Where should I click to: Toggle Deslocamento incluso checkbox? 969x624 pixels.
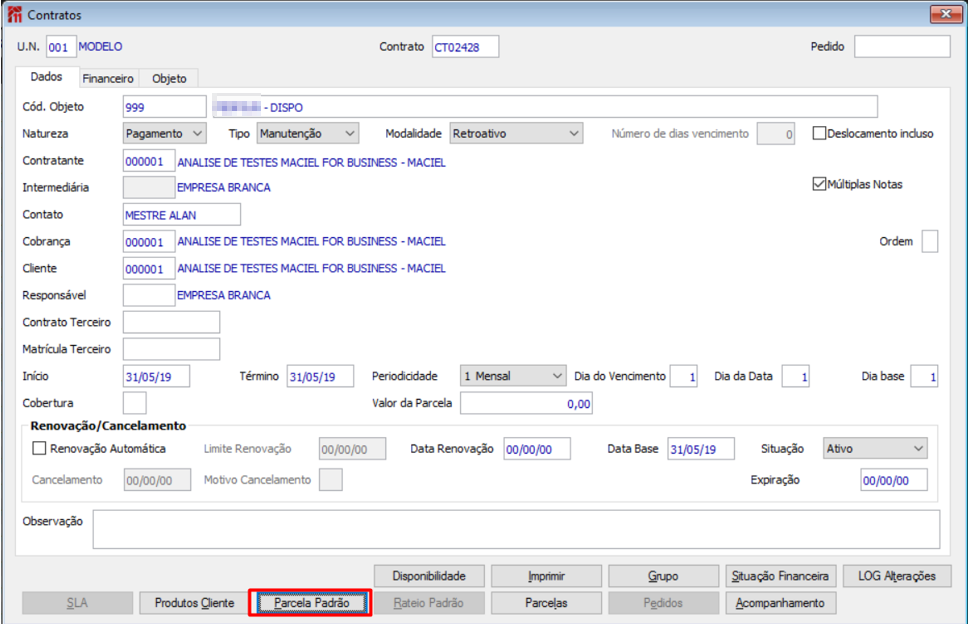point(819,133)
